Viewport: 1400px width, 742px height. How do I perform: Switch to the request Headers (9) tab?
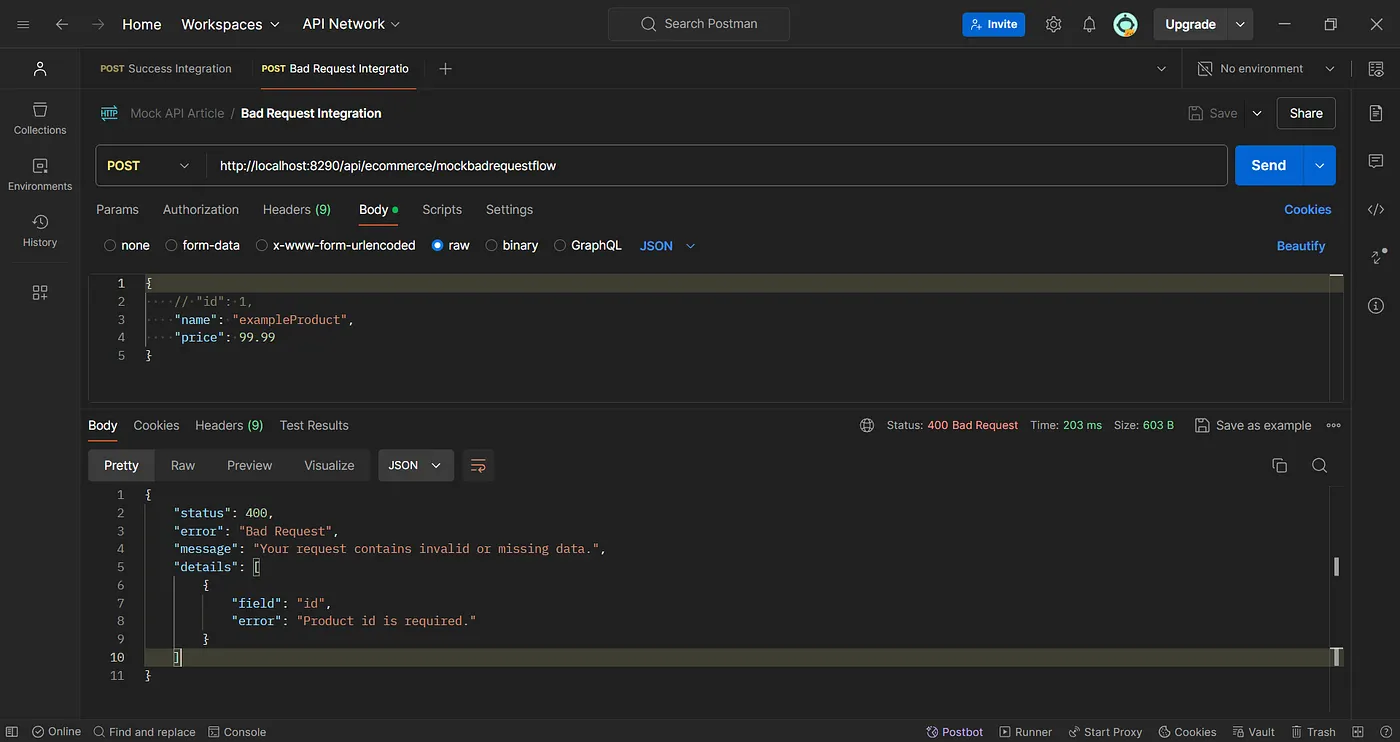click(x=297, y=209)
